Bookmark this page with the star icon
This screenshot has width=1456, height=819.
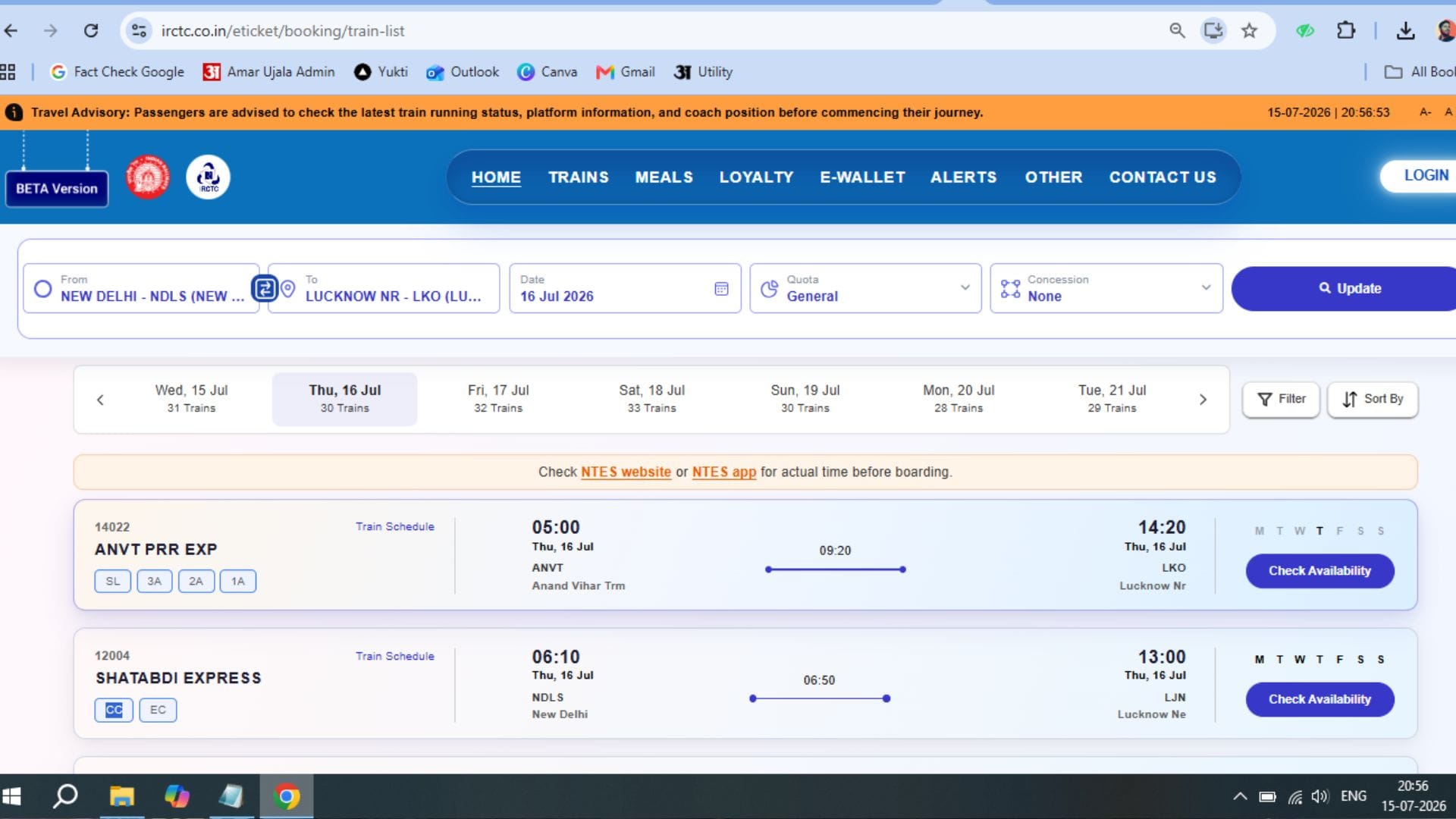(x=1249, y=30)
